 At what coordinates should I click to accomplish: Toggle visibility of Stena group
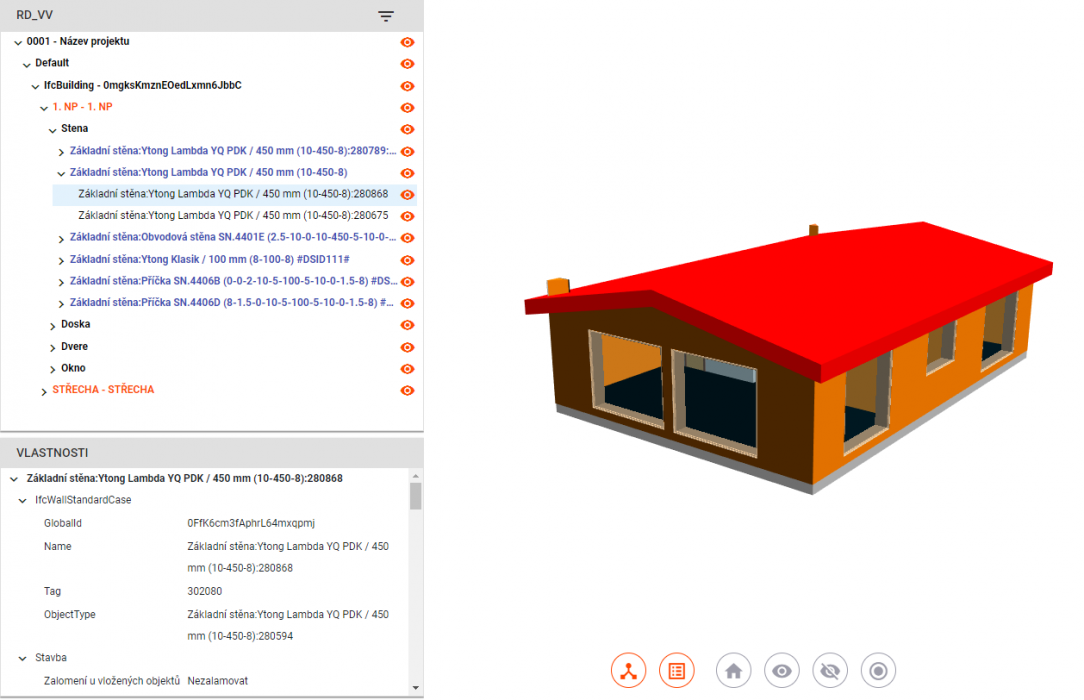[408, 129]
